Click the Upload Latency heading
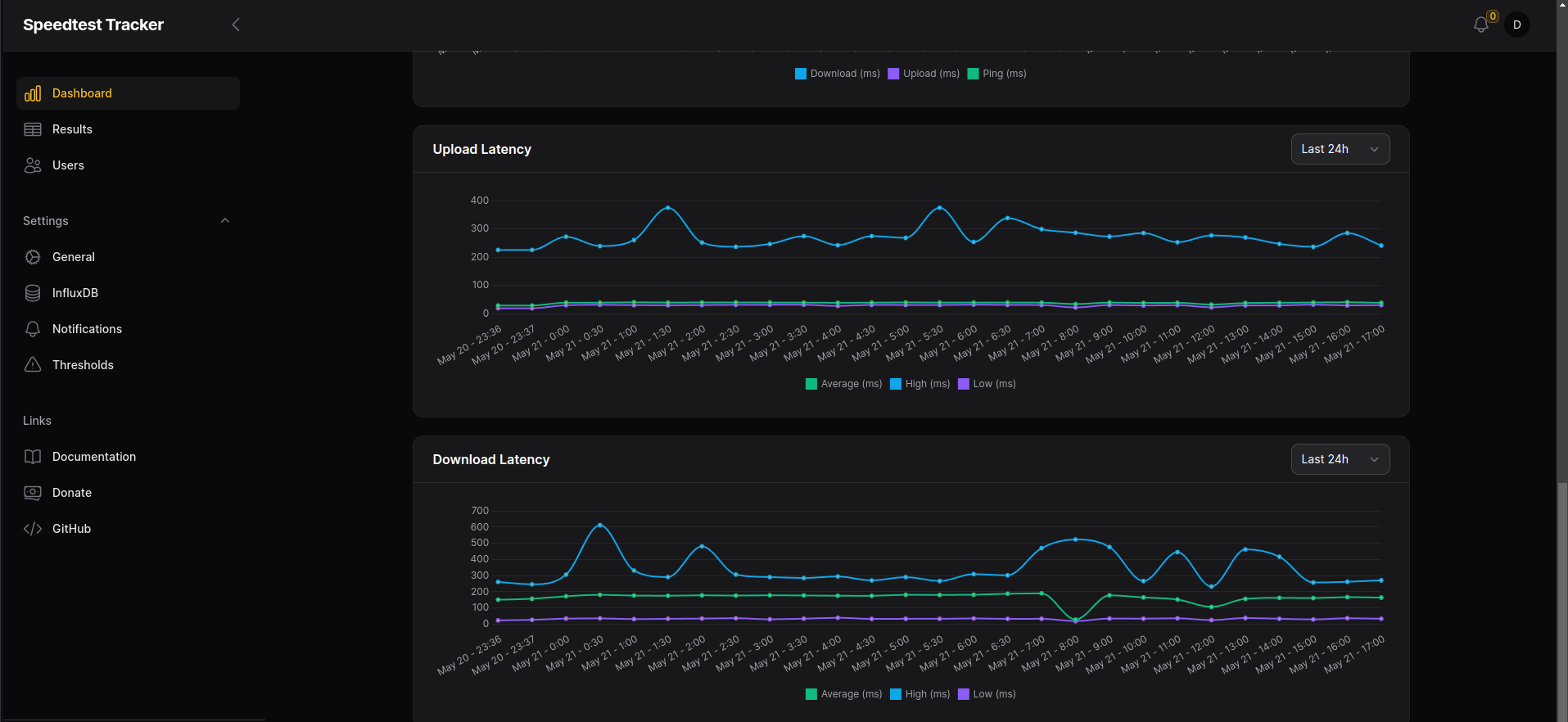 481,149
